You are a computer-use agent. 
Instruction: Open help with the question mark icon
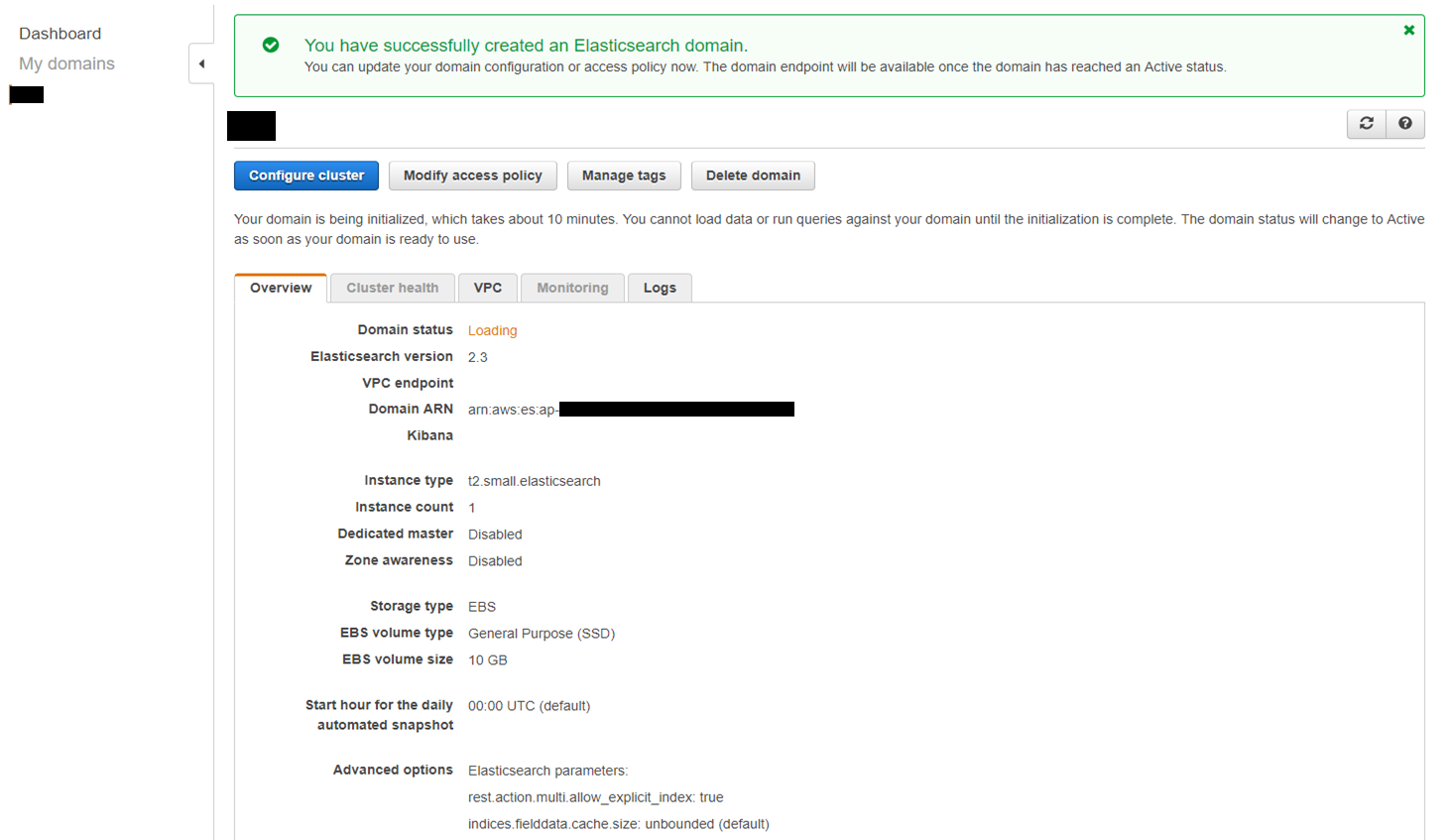tap(1405, 123)
